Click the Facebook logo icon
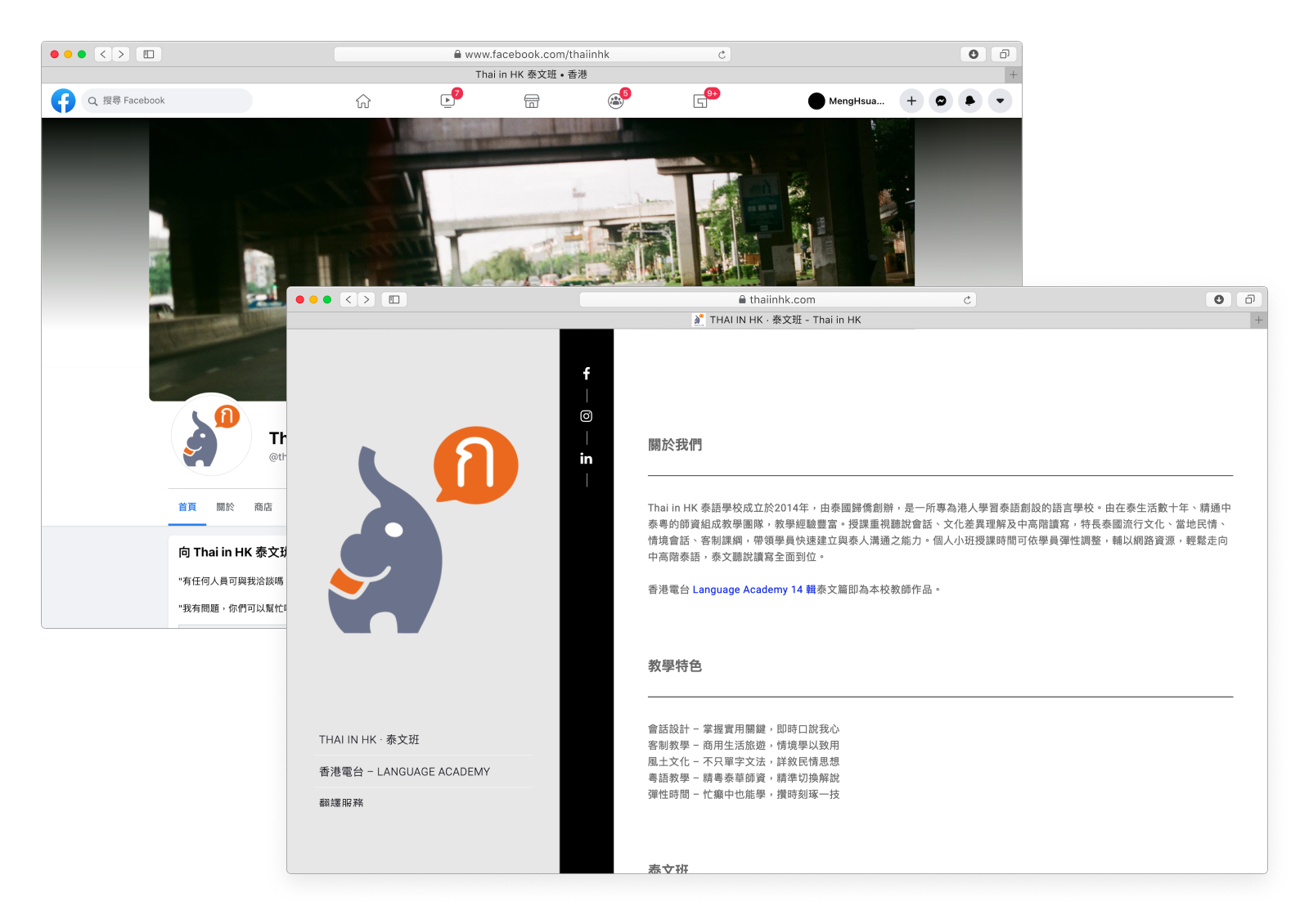Image resolution: width=1309 pixels, height=924 pixels. [63, 101]
